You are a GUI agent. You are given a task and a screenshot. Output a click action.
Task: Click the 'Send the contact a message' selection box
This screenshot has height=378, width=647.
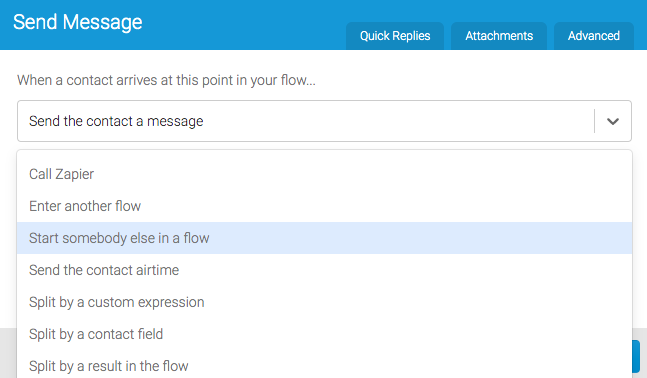point(324,121)
